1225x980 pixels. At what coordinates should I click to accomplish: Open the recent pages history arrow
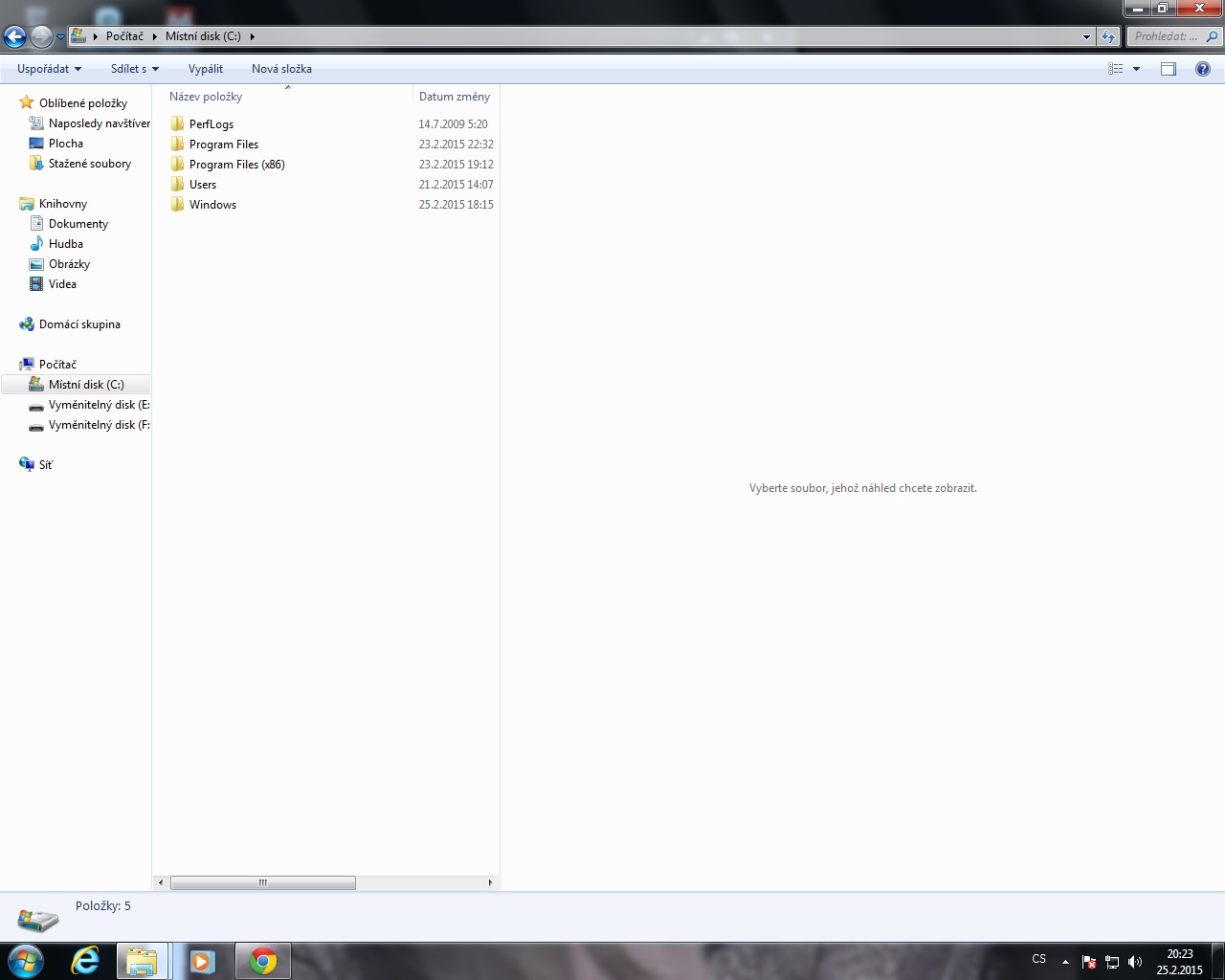[x=60, y=37]
